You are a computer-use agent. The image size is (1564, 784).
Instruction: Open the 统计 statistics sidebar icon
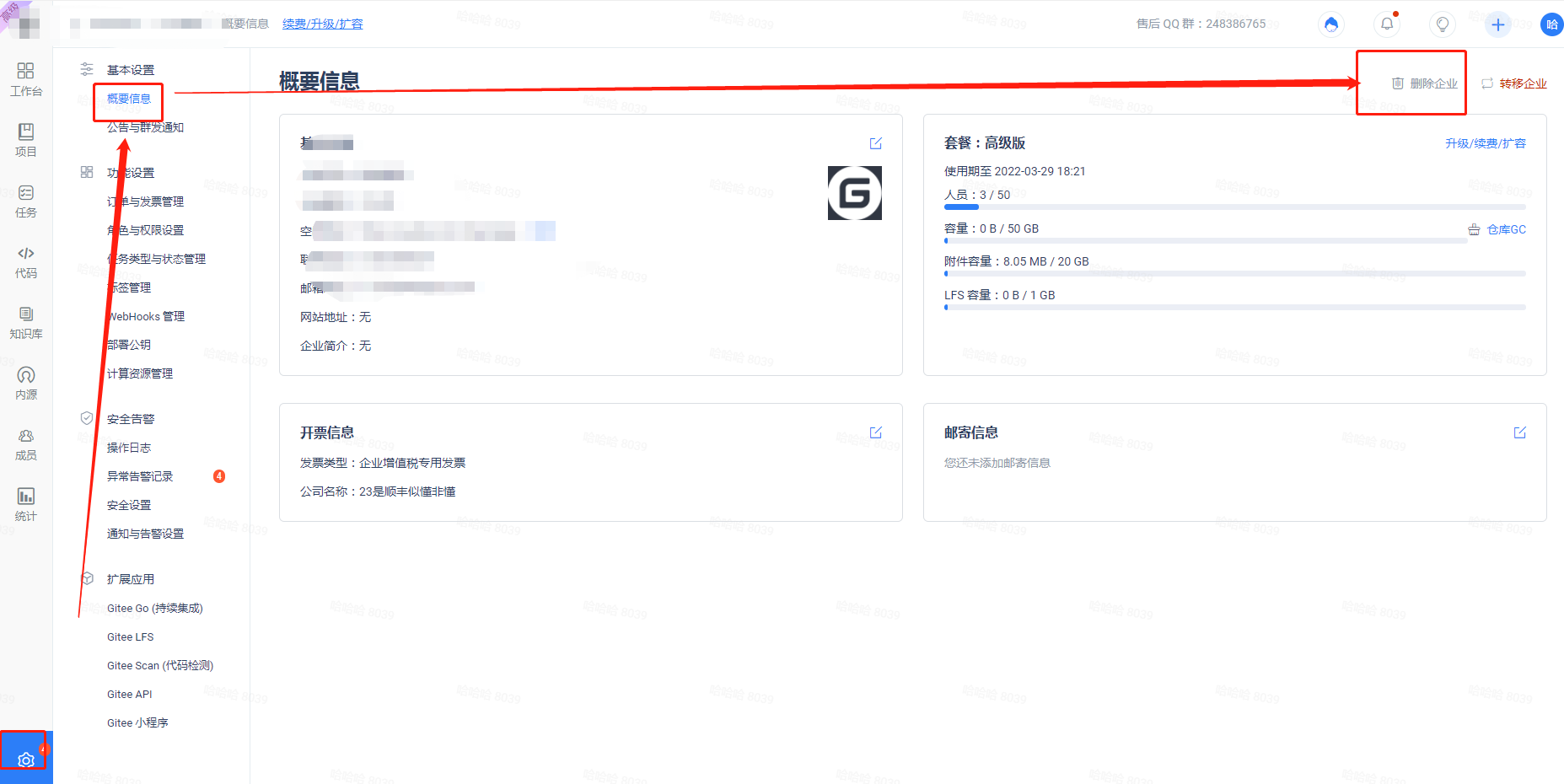coord(26,504)
